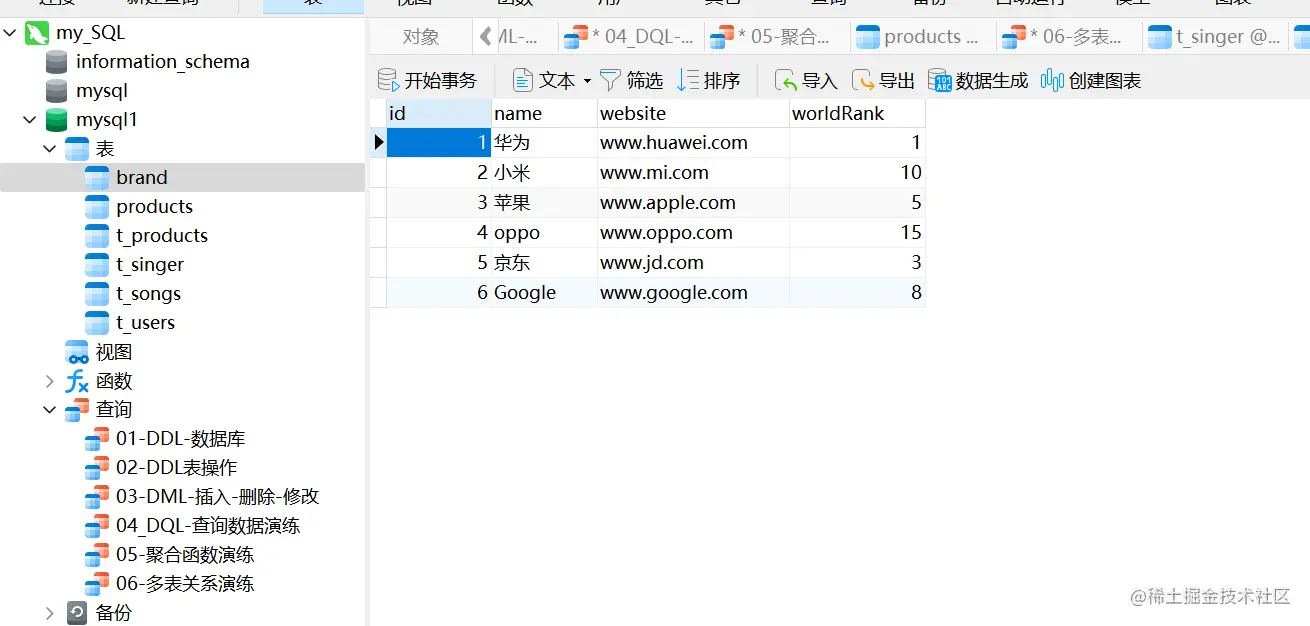Collapse the my_SQL connection node
The width and height of the screenshot is (1310, 626).
click(10, 33)
